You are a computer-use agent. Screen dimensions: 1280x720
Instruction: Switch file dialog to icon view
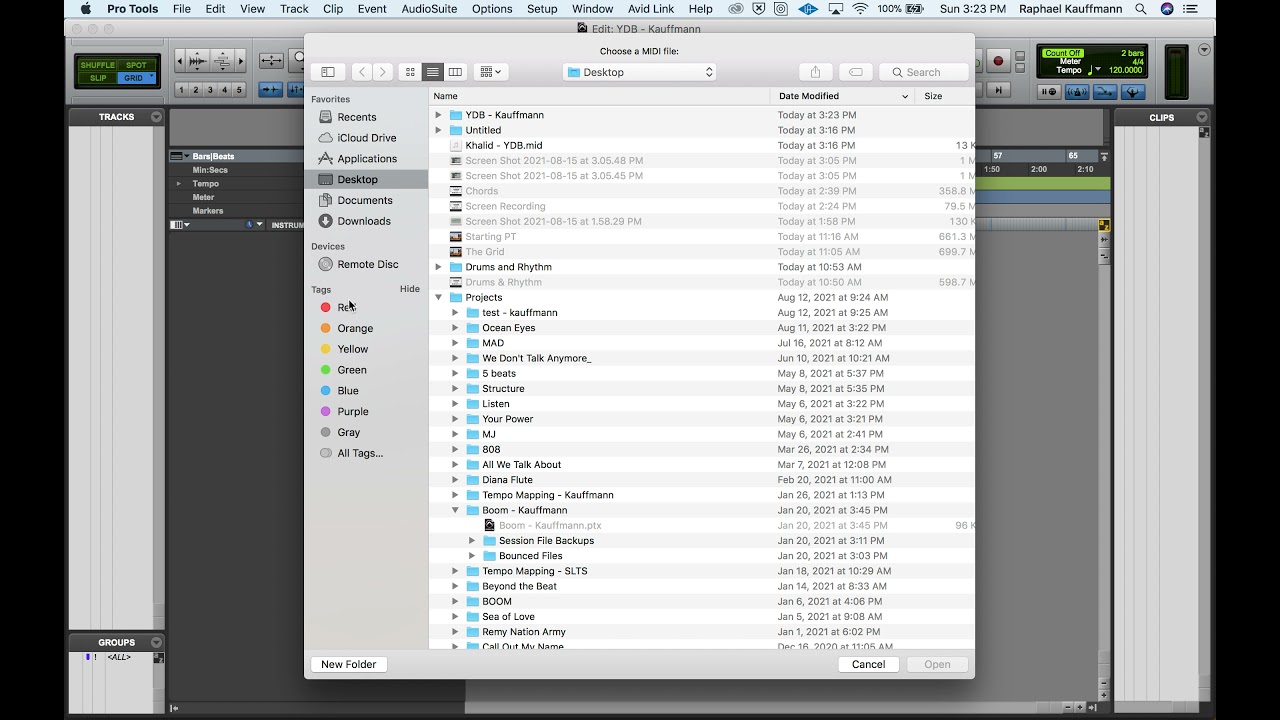[x=409, y=72]
